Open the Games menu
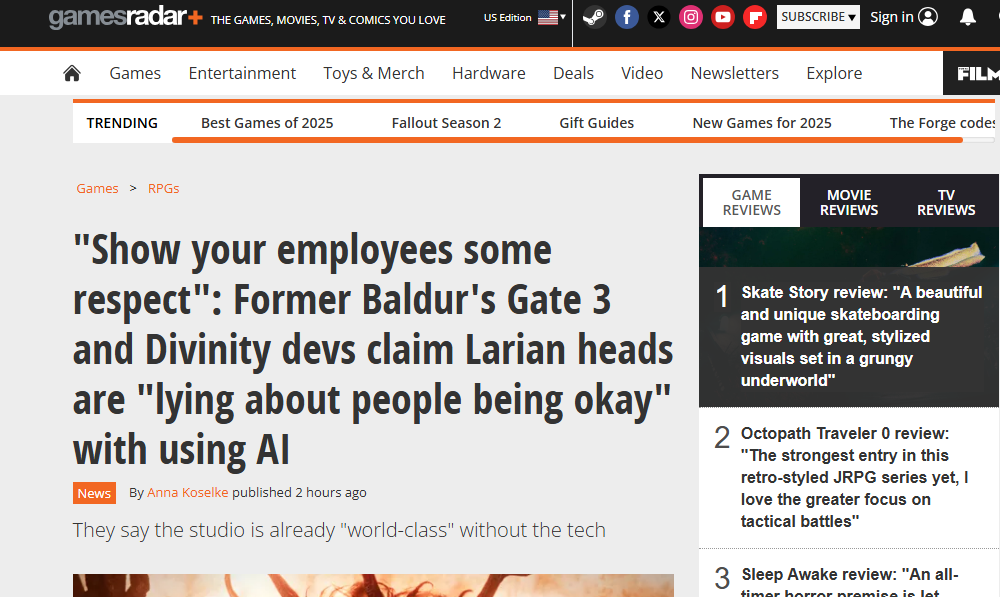The width and height of the screenshot is (1000, 597). tap(135, 73)
